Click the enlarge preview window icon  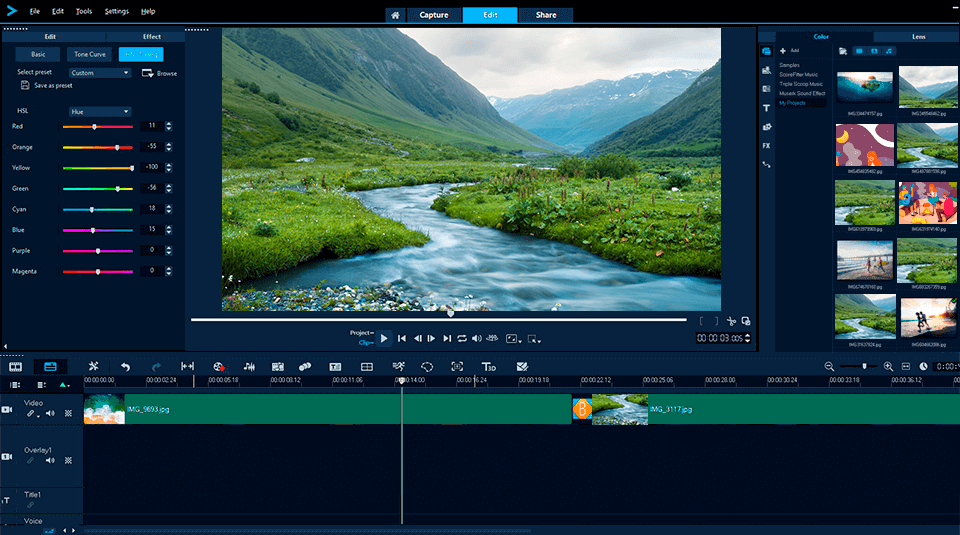point(746,321)
